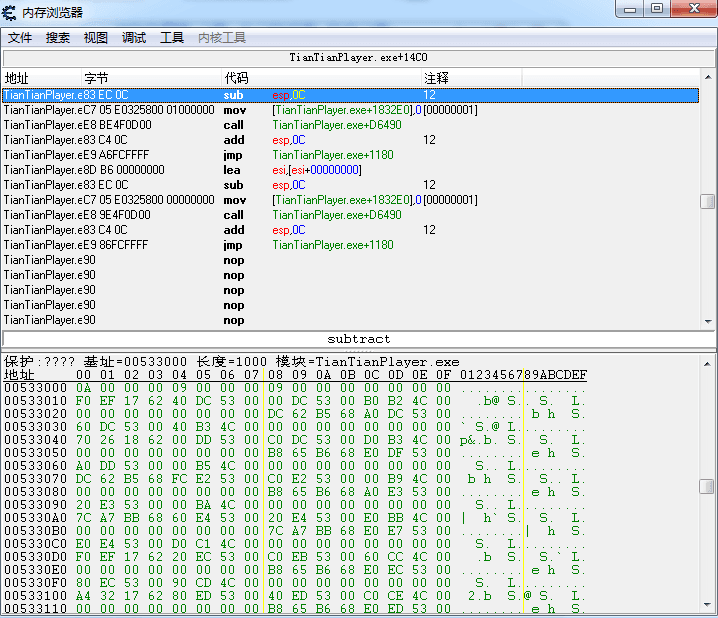Click the 字节 column header
The width and height of the screenshot is (718, 618).
(152, 78)
